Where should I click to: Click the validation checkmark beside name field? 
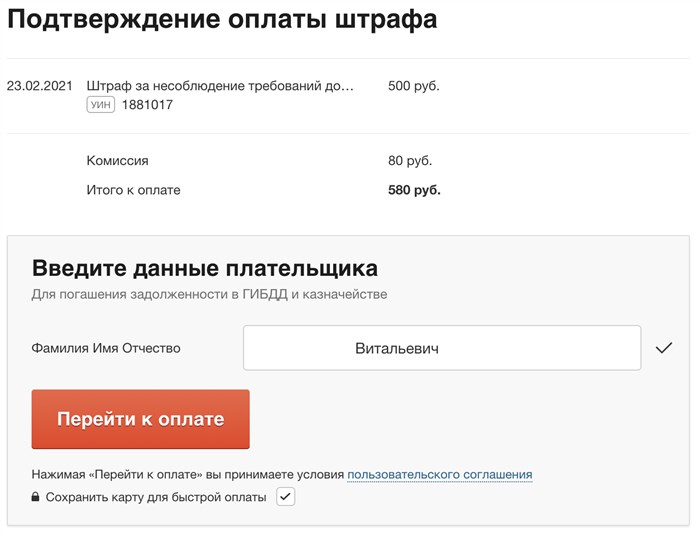coord(664,349)
